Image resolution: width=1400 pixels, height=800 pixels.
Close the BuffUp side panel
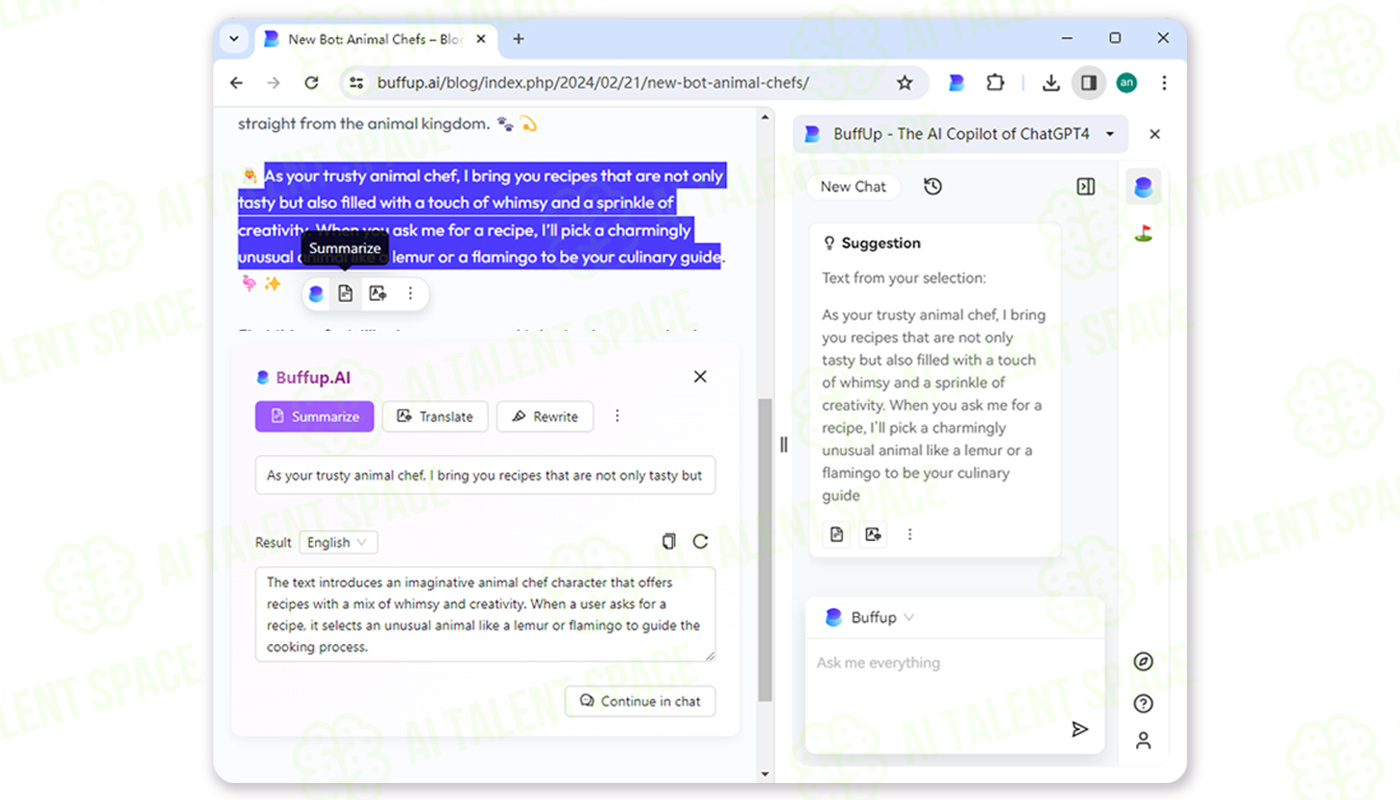(x=1155, y=134)
